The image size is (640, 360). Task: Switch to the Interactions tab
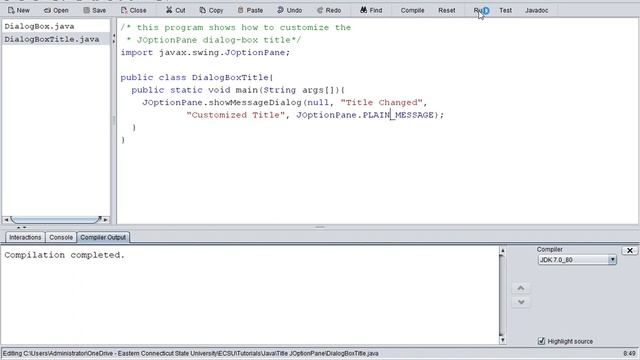[x=25, y=237]
